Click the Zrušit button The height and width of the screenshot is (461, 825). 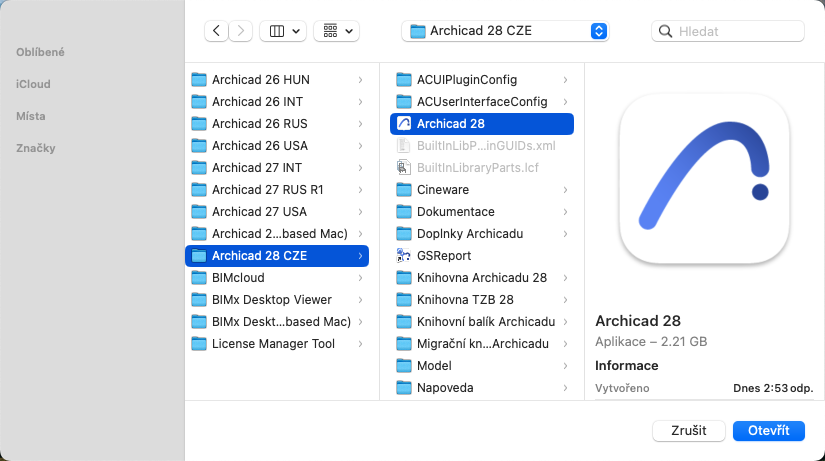pos(688,430)
